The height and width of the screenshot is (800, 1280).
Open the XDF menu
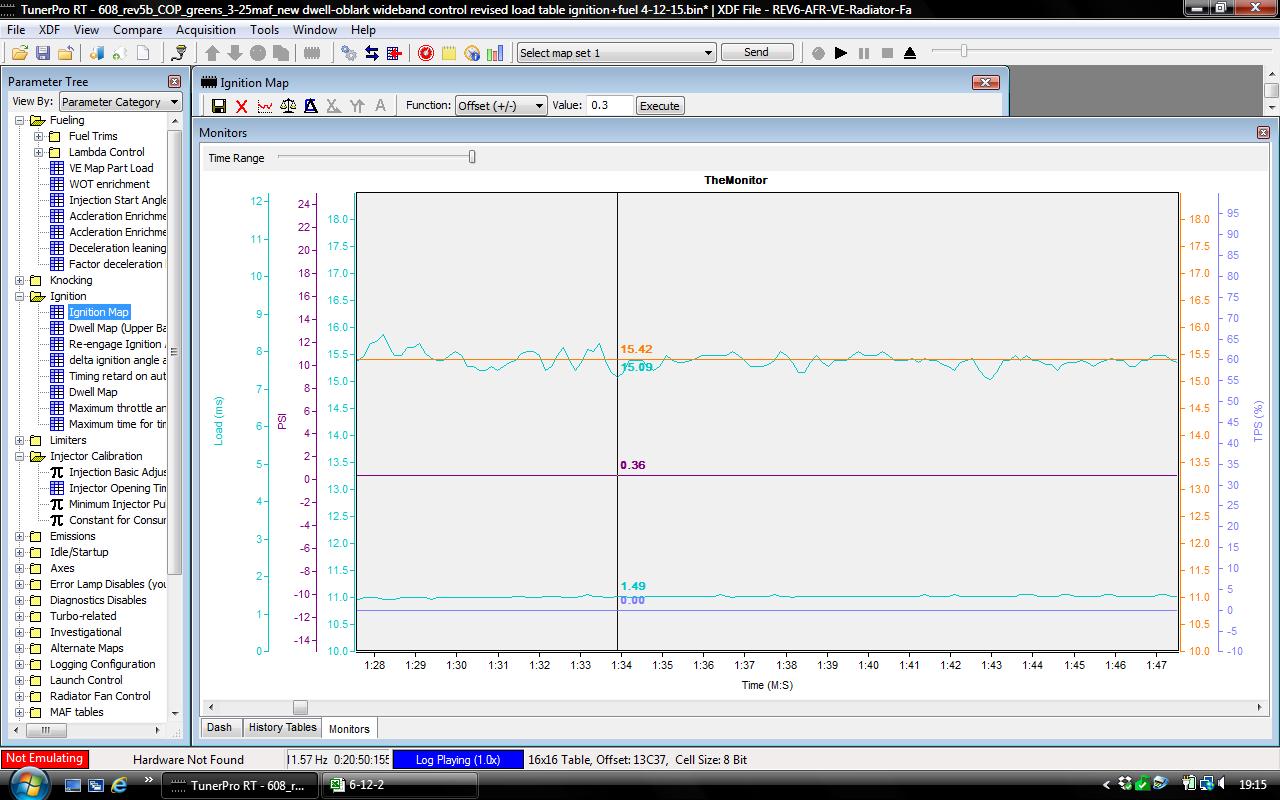coord(50,30)
